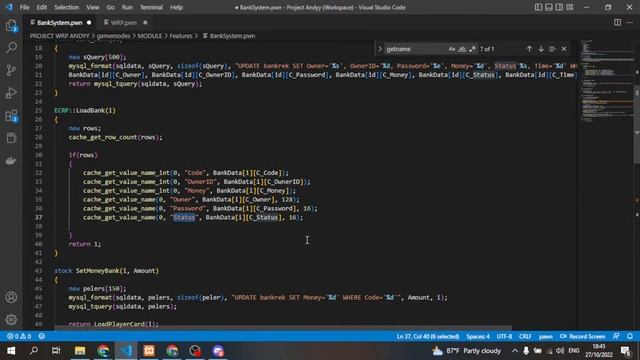
Task: Change line ending via CRLF item
Action: 525,336
